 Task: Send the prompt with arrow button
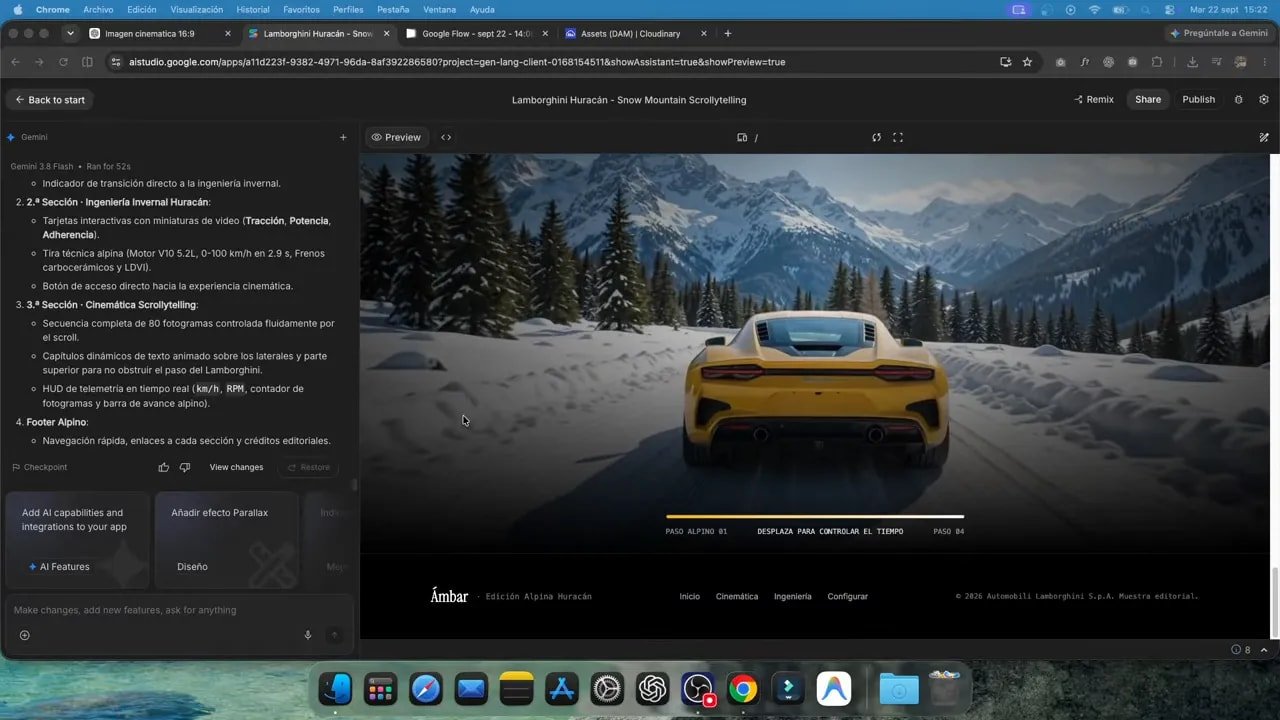(334, 635)
